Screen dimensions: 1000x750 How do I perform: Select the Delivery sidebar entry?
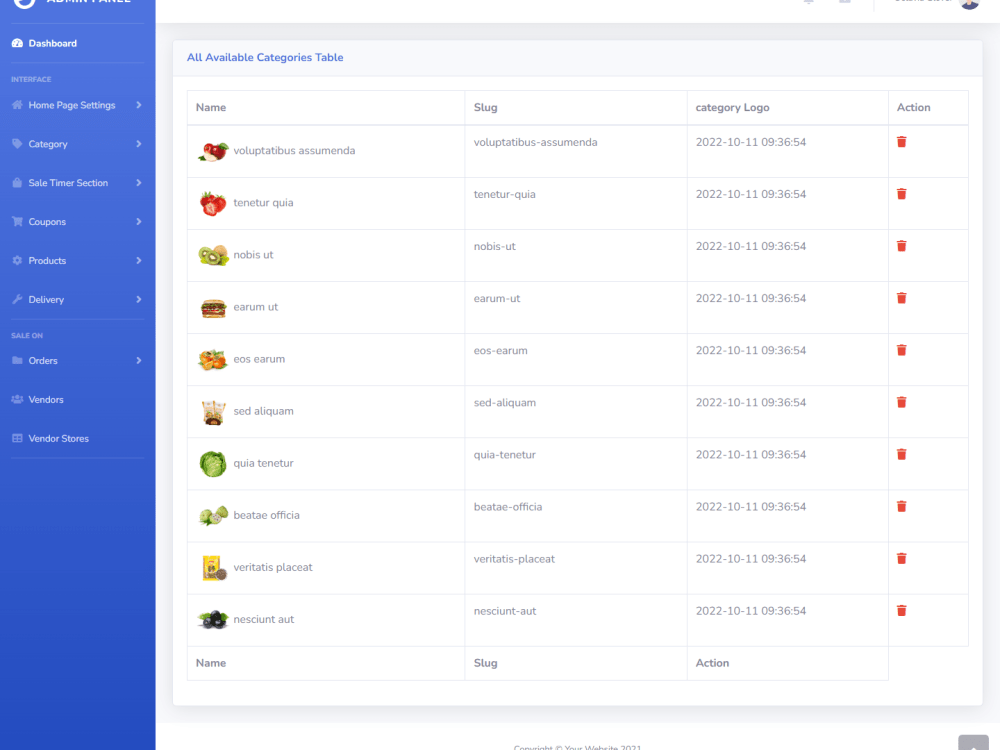coord(77,299)
